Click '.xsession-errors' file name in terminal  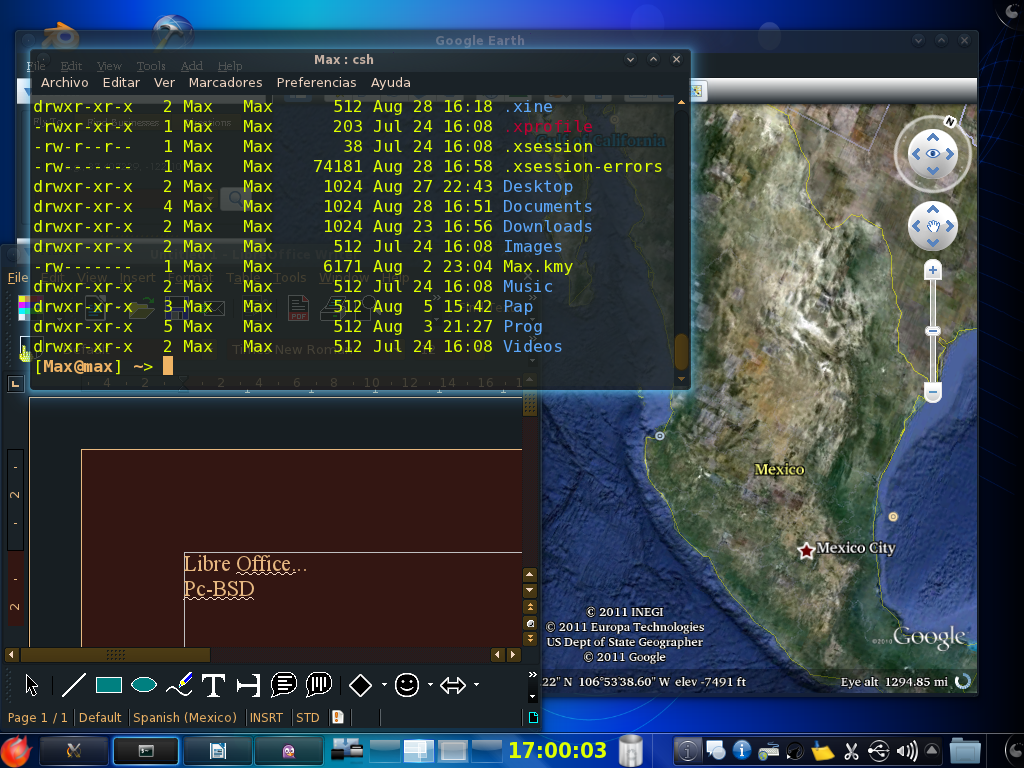tap(583, 167)
